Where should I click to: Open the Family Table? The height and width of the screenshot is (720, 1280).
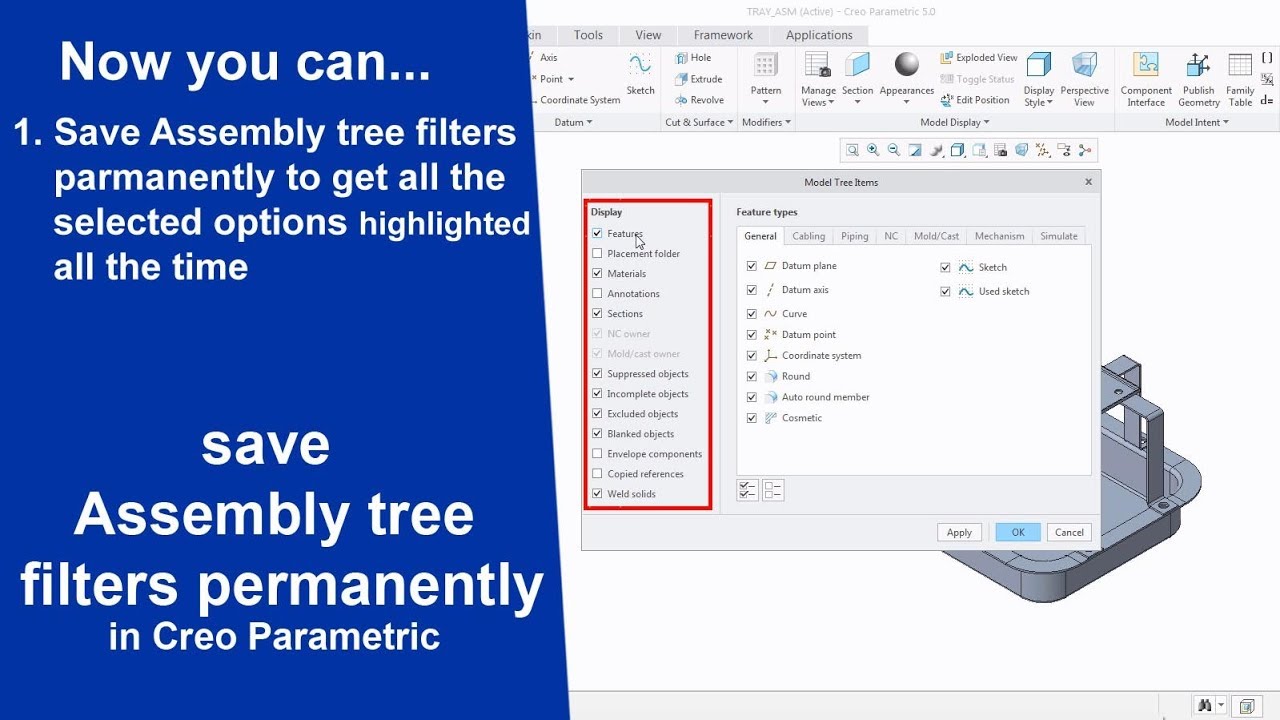pos(1240,79)
